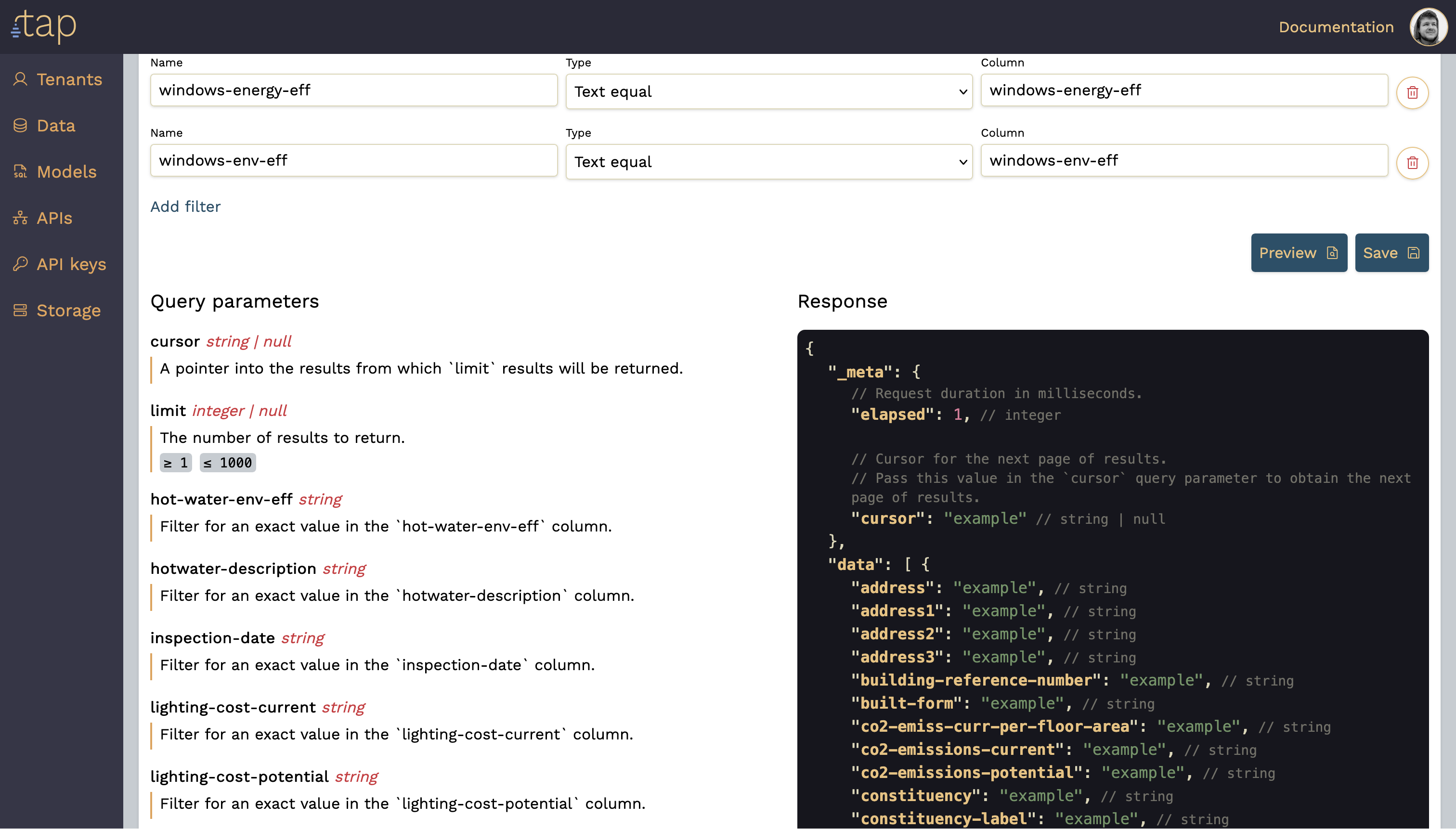1456x829 pixels.
Task: Click the tap logo in header
Action: pos(44,26)
